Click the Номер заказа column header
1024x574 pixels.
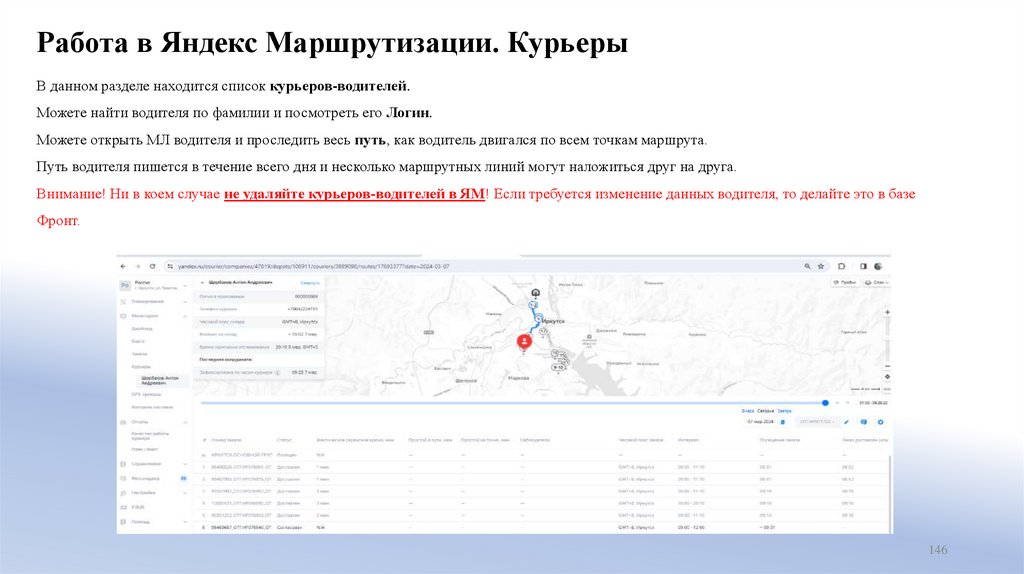tap(226, 440)
